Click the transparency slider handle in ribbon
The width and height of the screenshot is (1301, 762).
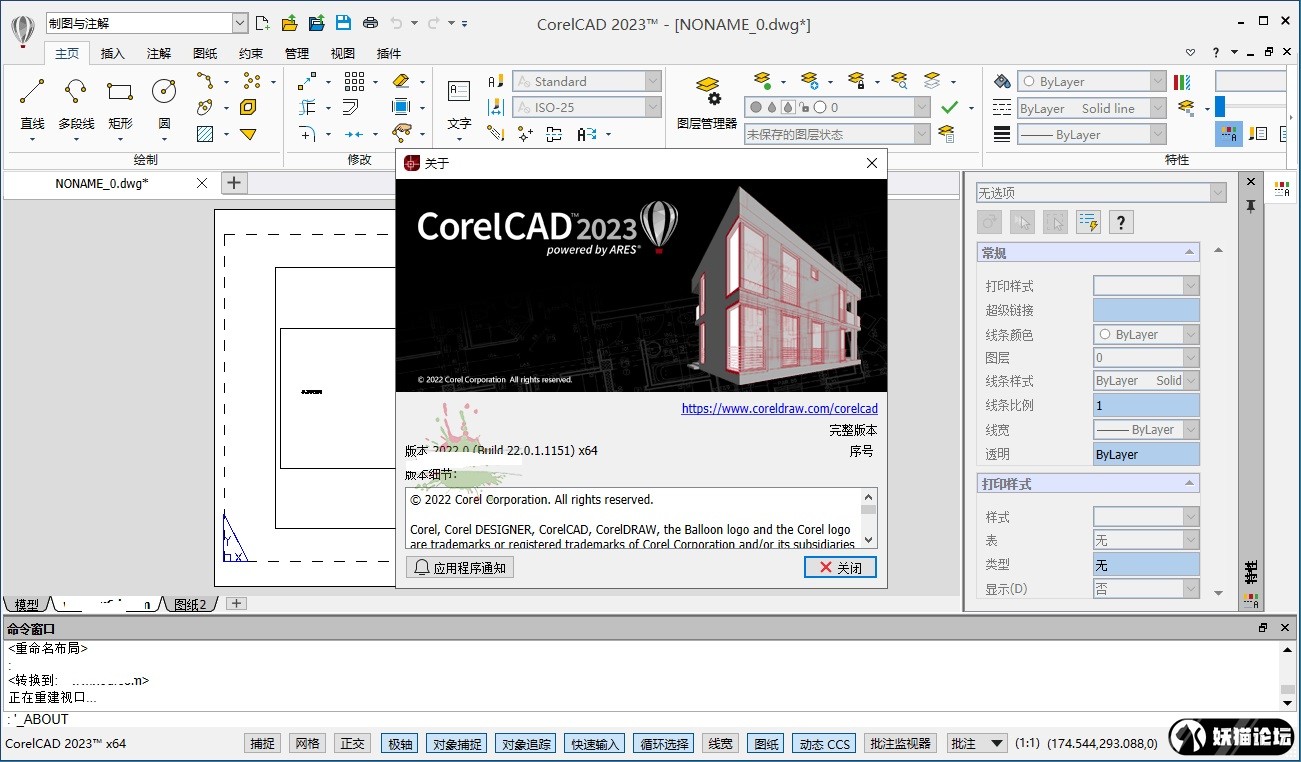1221,107
